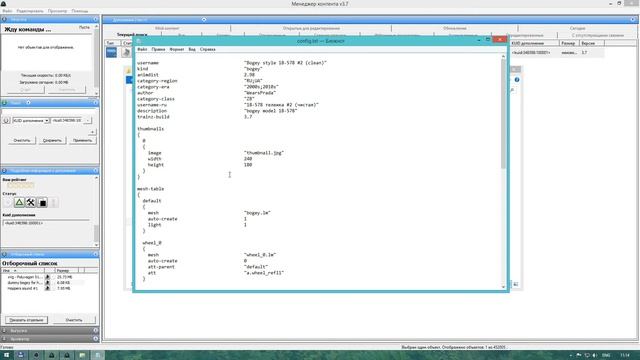The height and width of the screenshot is (360, 640).
Task: Click the black square status icon
Action: click(42, 202)
